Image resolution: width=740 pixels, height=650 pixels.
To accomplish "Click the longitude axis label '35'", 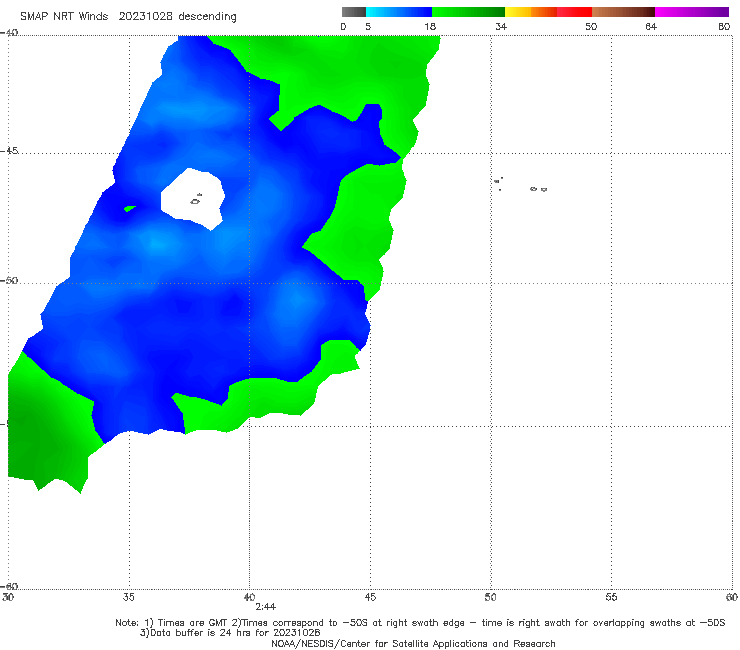I will [129, 598].
